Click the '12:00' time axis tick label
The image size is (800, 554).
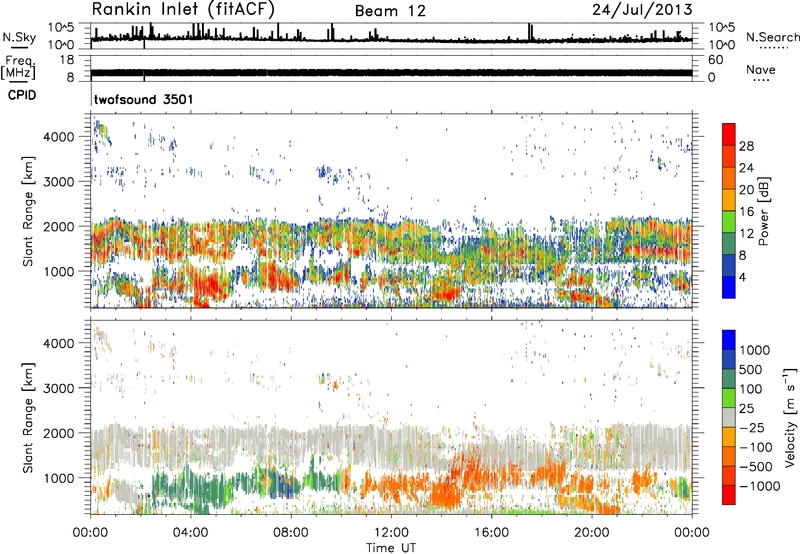[391, 532]
